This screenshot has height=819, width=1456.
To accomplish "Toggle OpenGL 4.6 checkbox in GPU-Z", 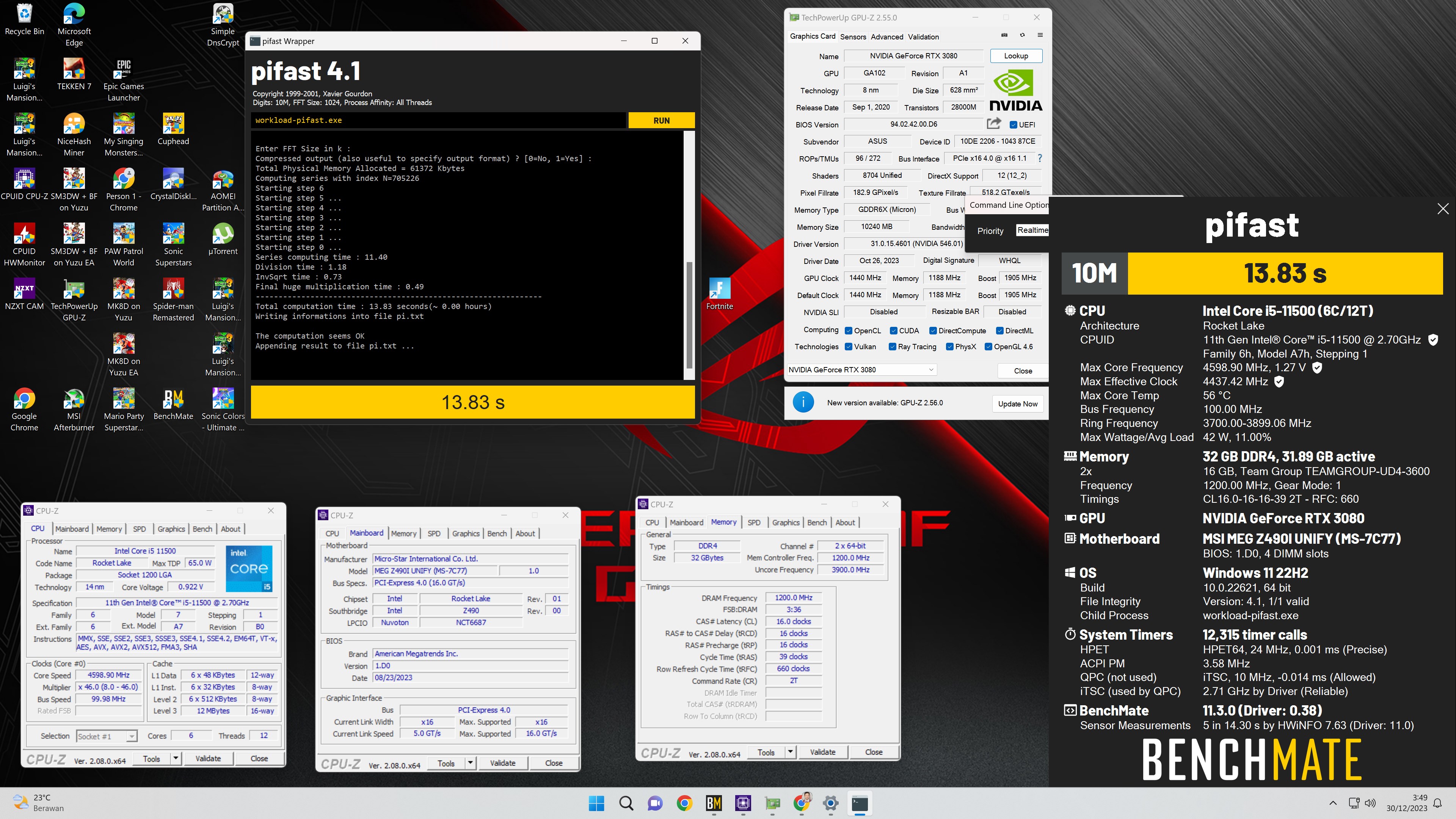I will (988, 347).
